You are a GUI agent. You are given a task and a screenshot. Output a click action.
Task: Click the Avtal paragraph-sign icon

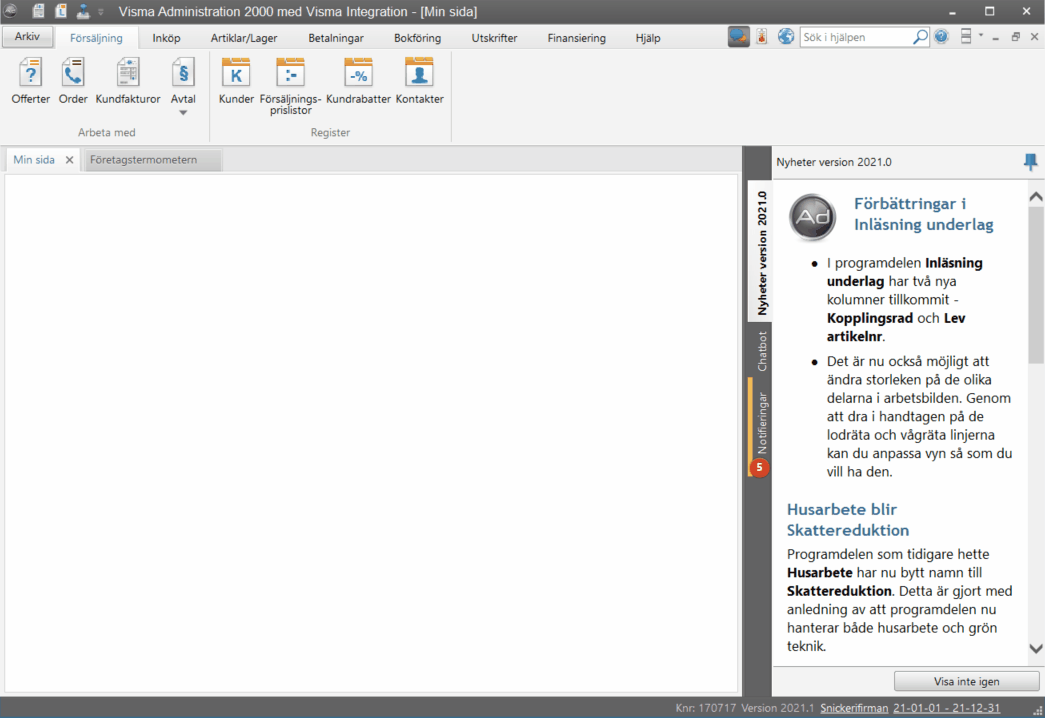click(x=183, y=73)
